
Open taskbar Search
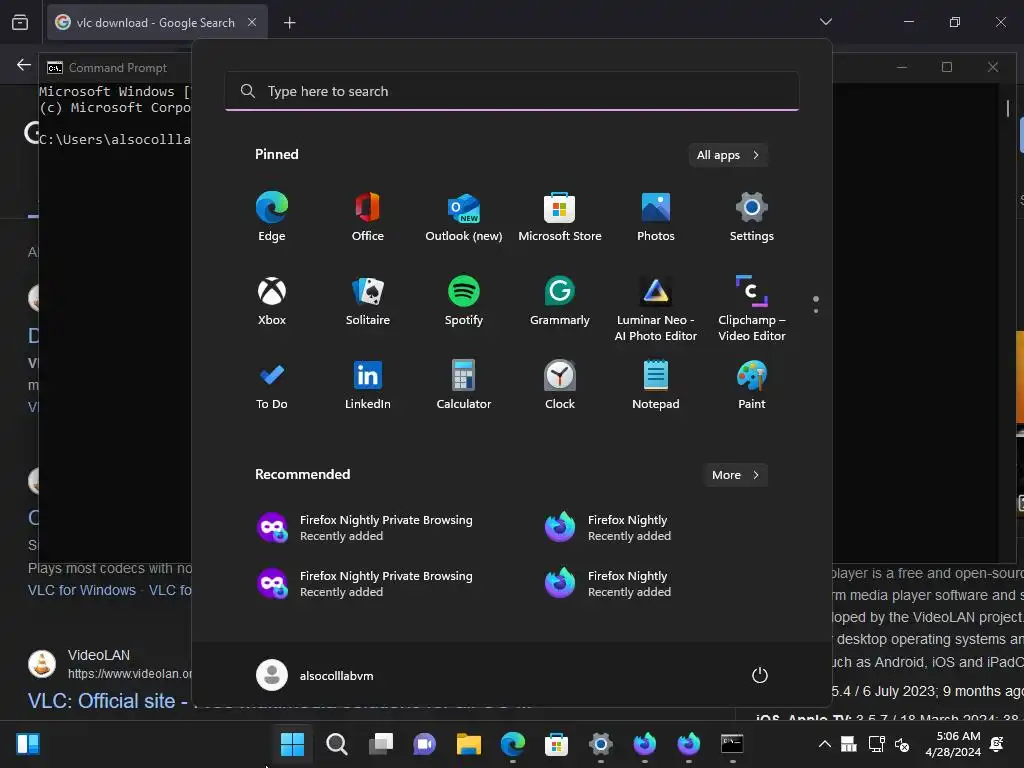(x=336, y=744)
